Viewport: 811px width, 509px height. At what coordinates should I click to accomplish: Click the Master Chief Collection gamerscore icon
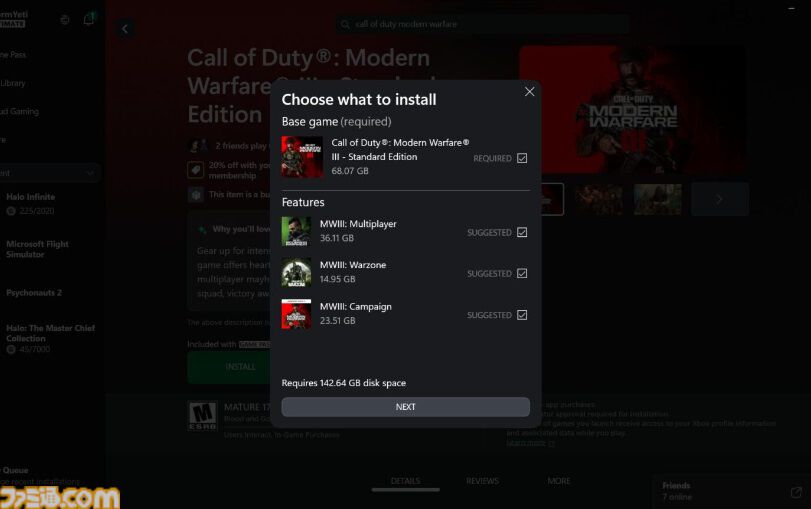(11, 349)
